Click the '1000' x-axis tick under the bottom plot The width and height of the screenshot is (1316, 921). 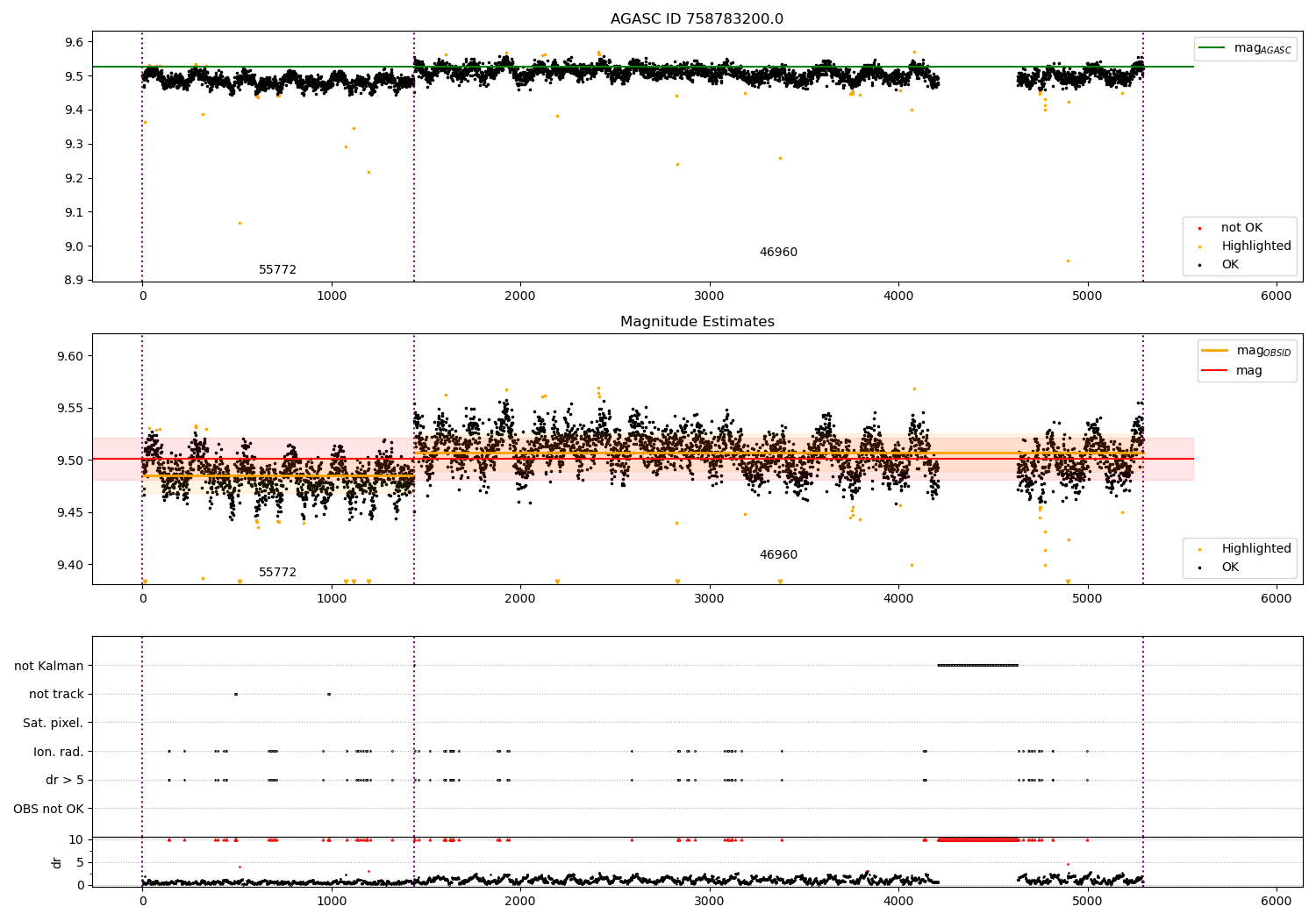[332, 901]
